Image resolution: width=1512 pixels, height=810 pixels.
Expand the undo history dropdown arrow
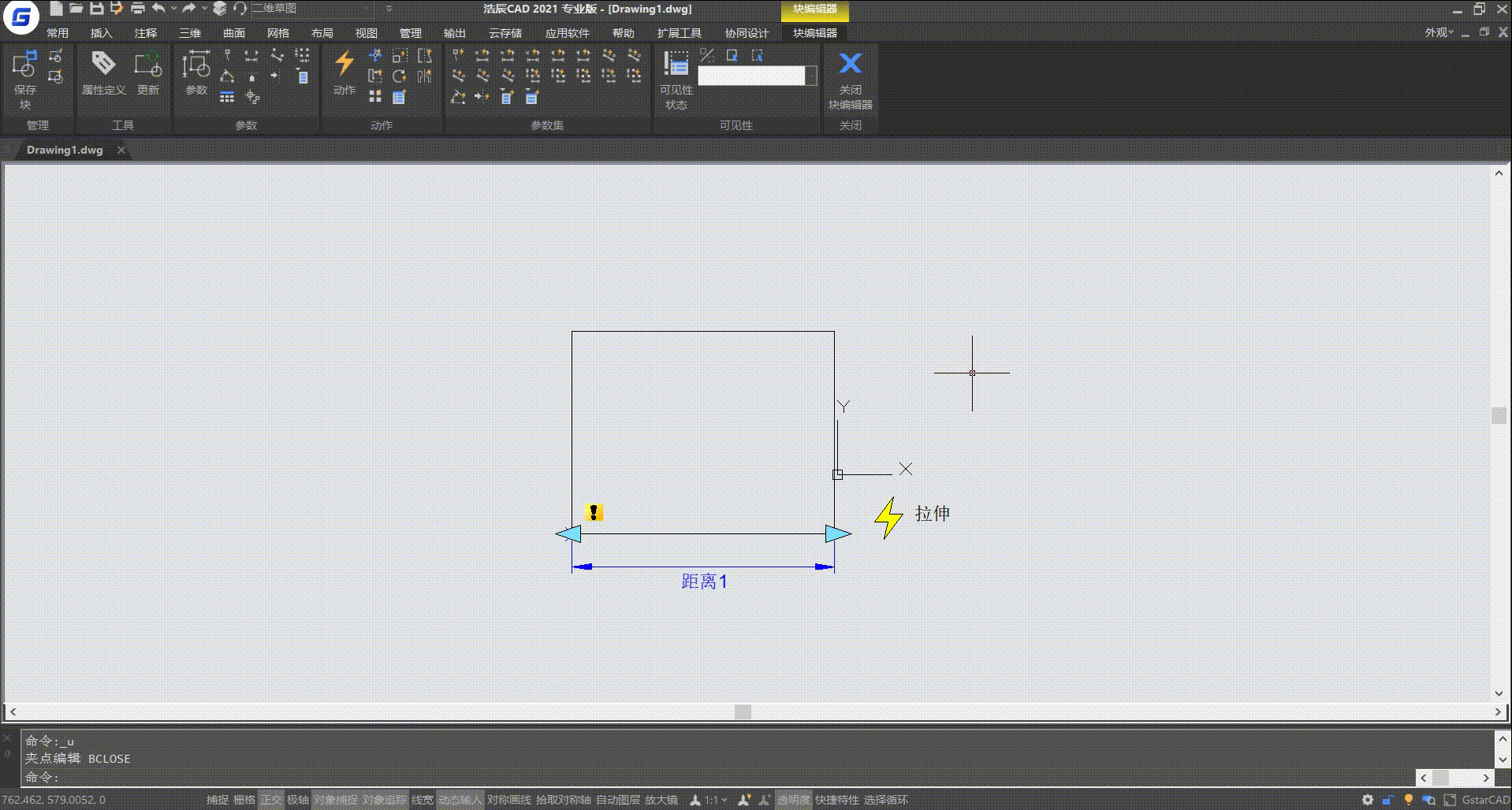pyautogui.click(x=173, y=9)
